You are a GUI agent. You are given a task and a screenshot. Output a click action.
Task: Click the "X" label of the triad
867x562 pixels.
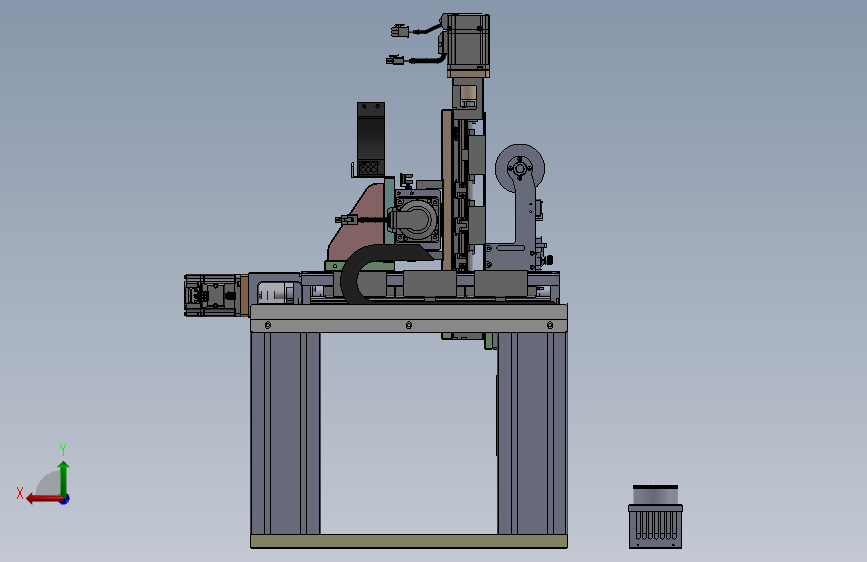tap(20, 493)
